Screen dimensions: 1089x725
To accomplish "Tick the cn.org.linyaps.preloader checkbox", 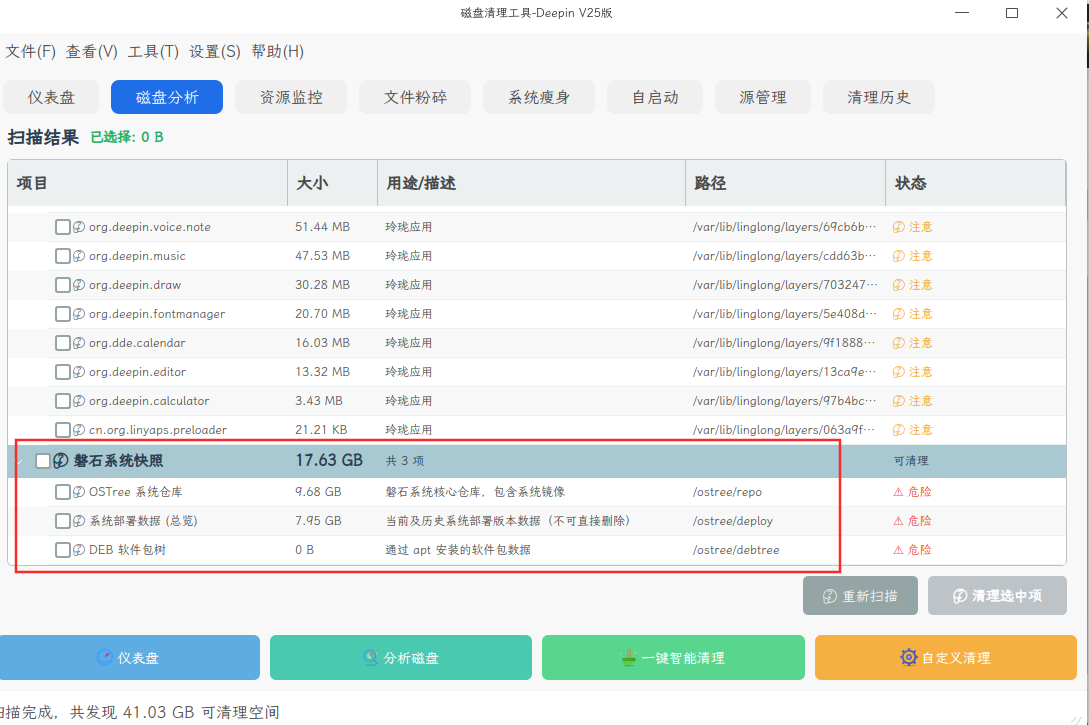I will 63,430.
